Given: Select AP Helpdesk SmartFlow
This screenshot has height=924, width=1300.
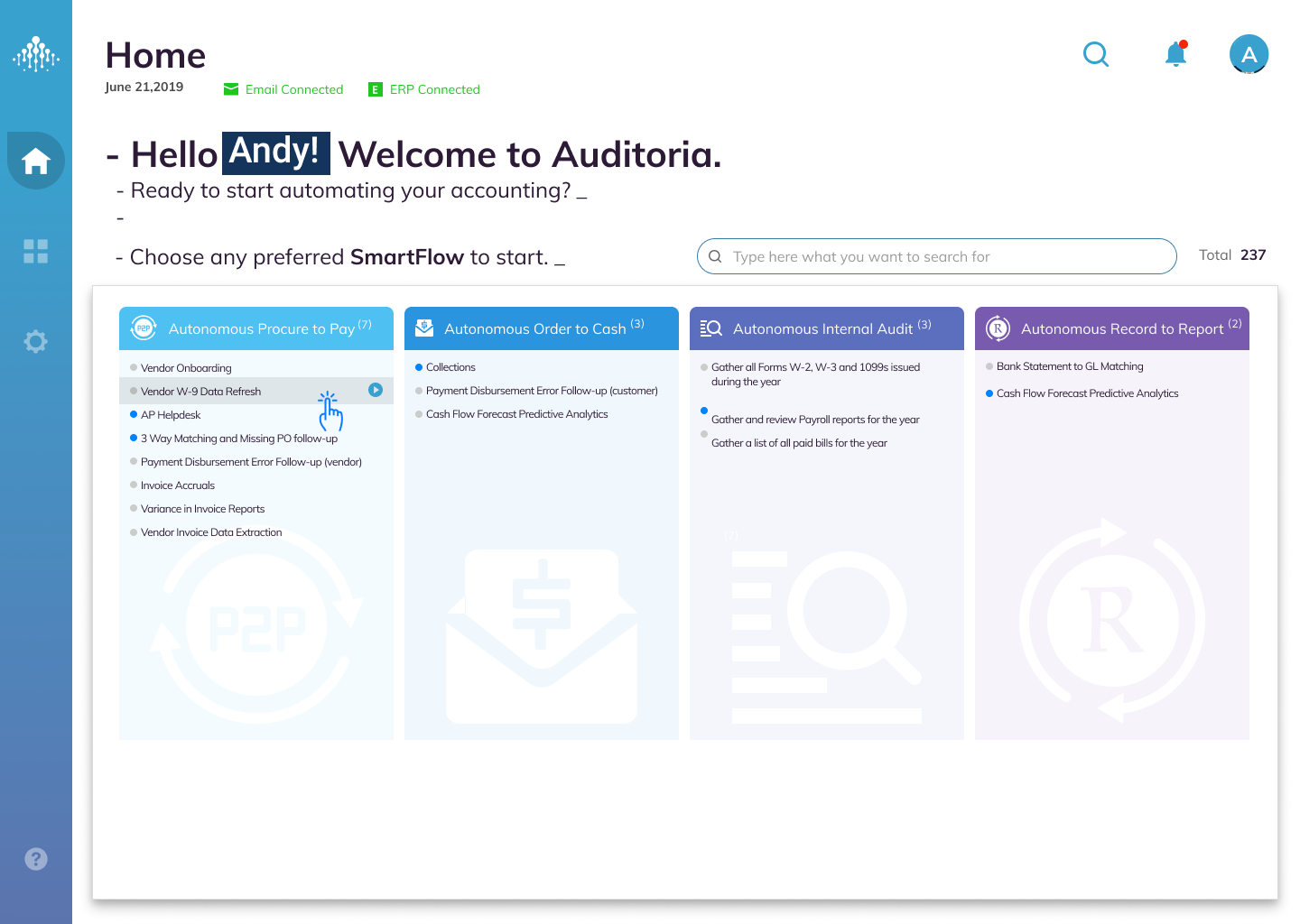Looking at the screenshot, I should pos(171,415).
